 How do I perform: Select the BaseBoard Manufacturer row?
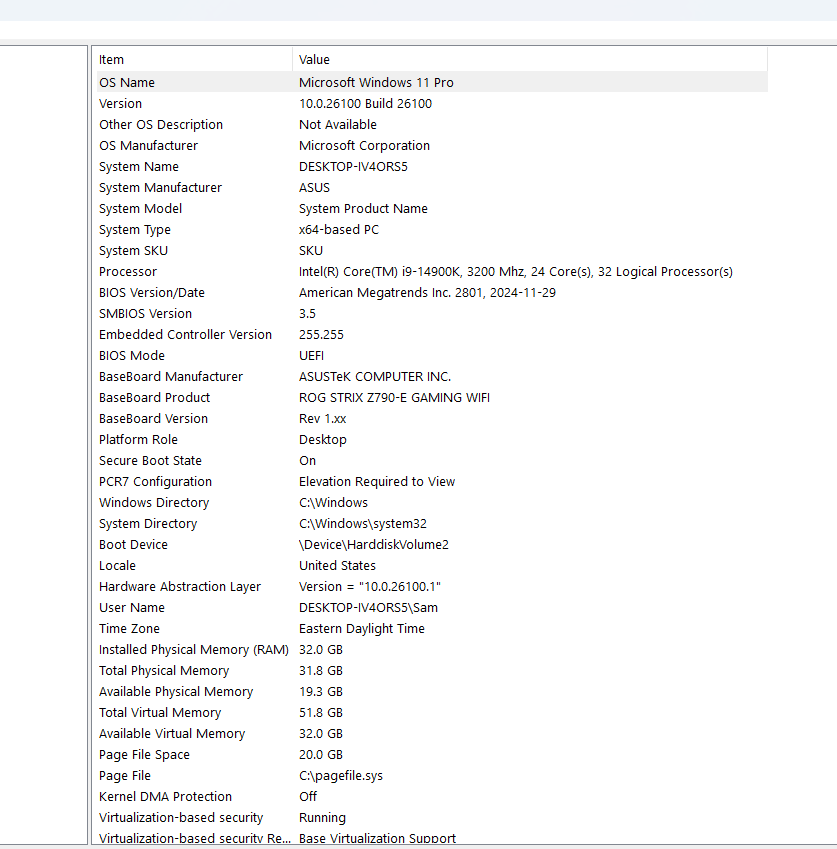coord(432,377)
